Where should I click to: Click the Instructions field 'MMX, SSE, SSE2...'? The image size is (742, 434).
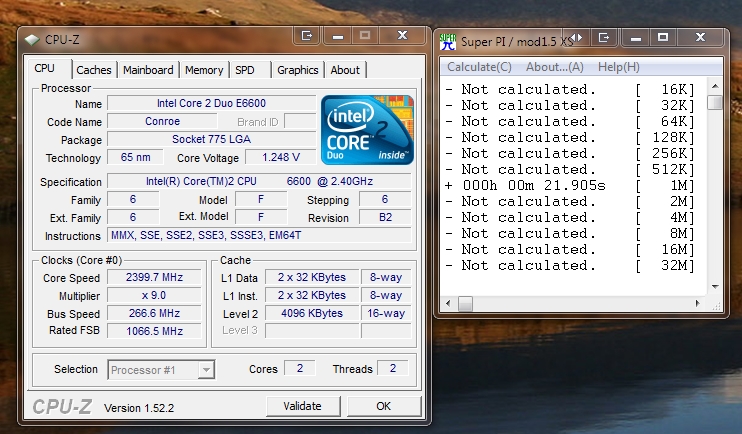click(x=259, y=235)
